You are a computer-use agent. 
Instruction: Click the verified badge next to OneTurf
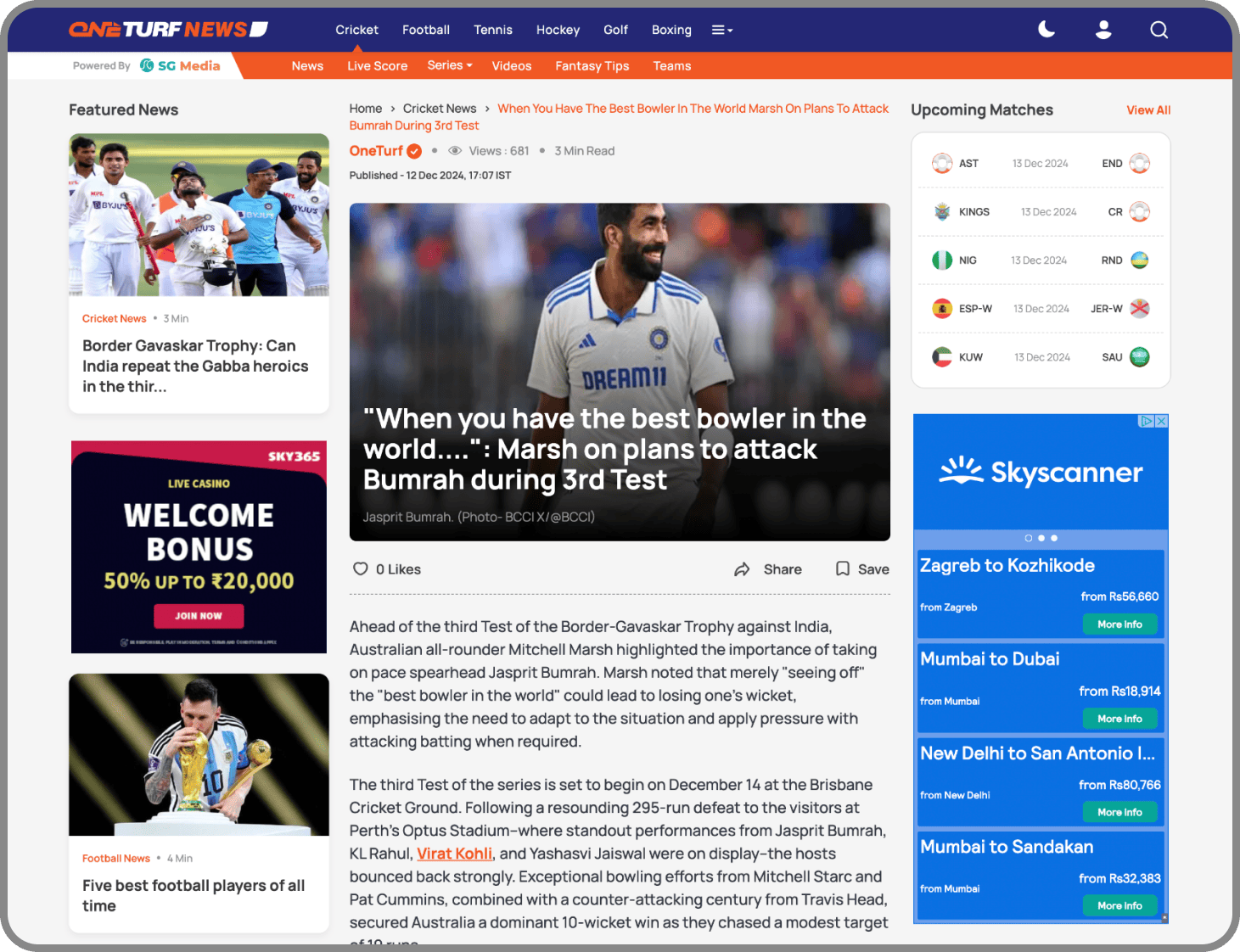tap(414, 151)
